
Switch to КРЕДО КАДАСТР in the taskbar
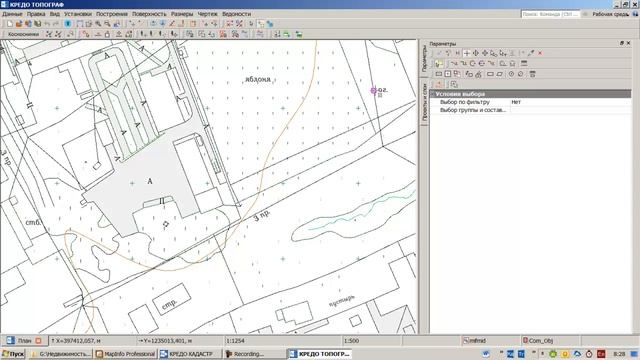point(190,354)
